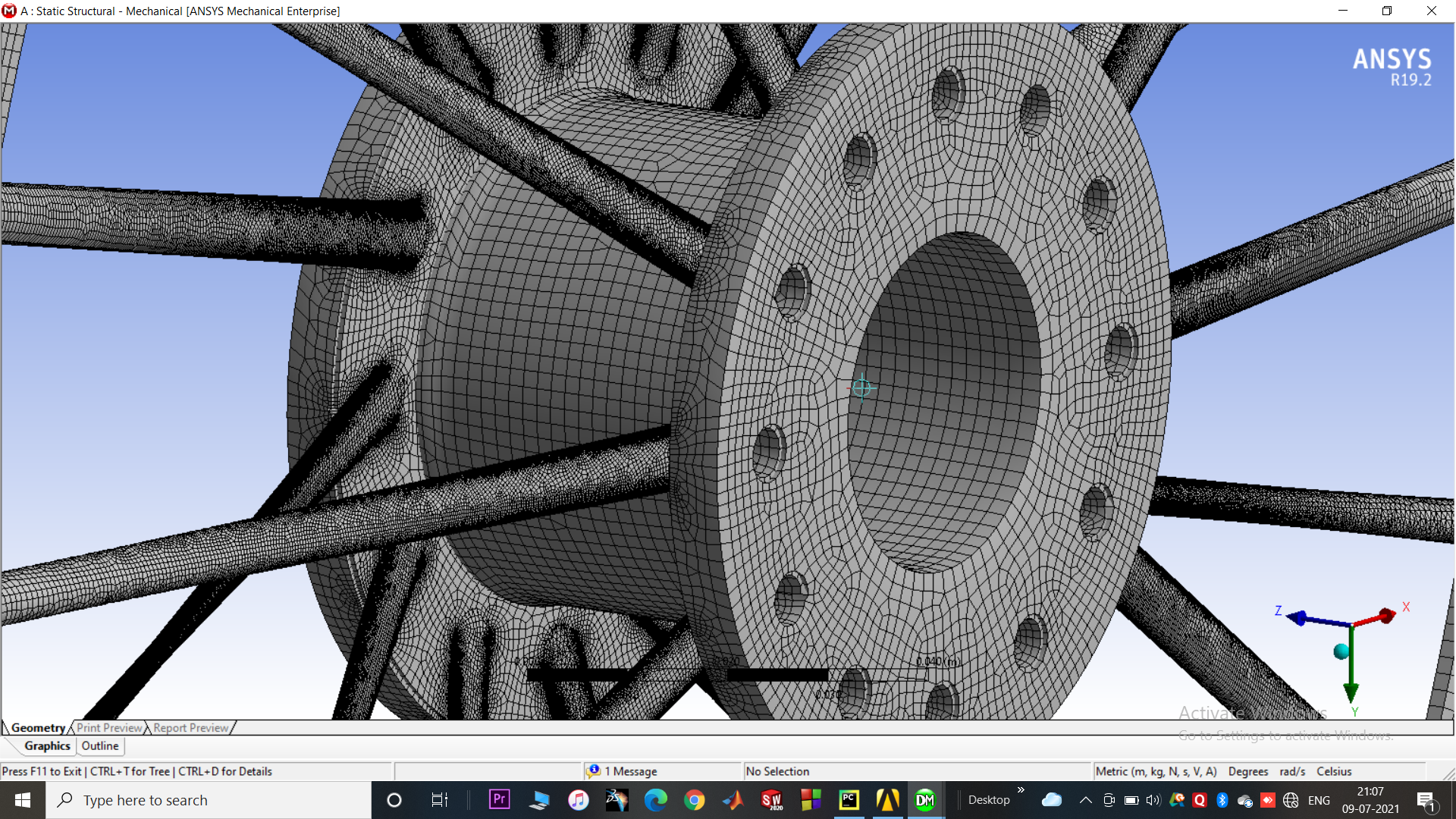Open the Meet Now tray icon
This screenshot has height=819, width=1456.
tap(1109, 800)
